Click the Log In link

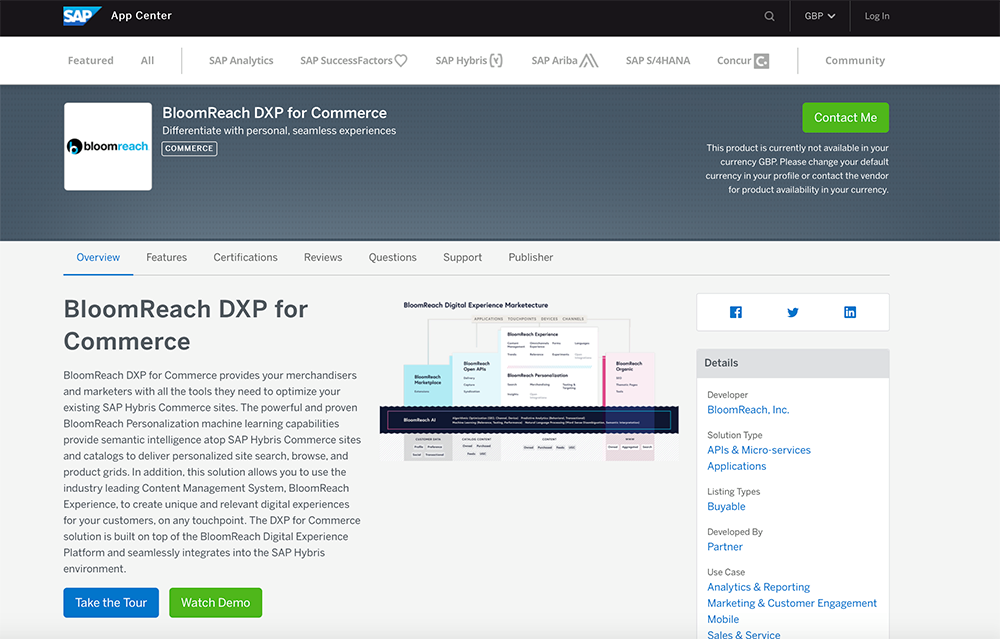coord(876,16)
